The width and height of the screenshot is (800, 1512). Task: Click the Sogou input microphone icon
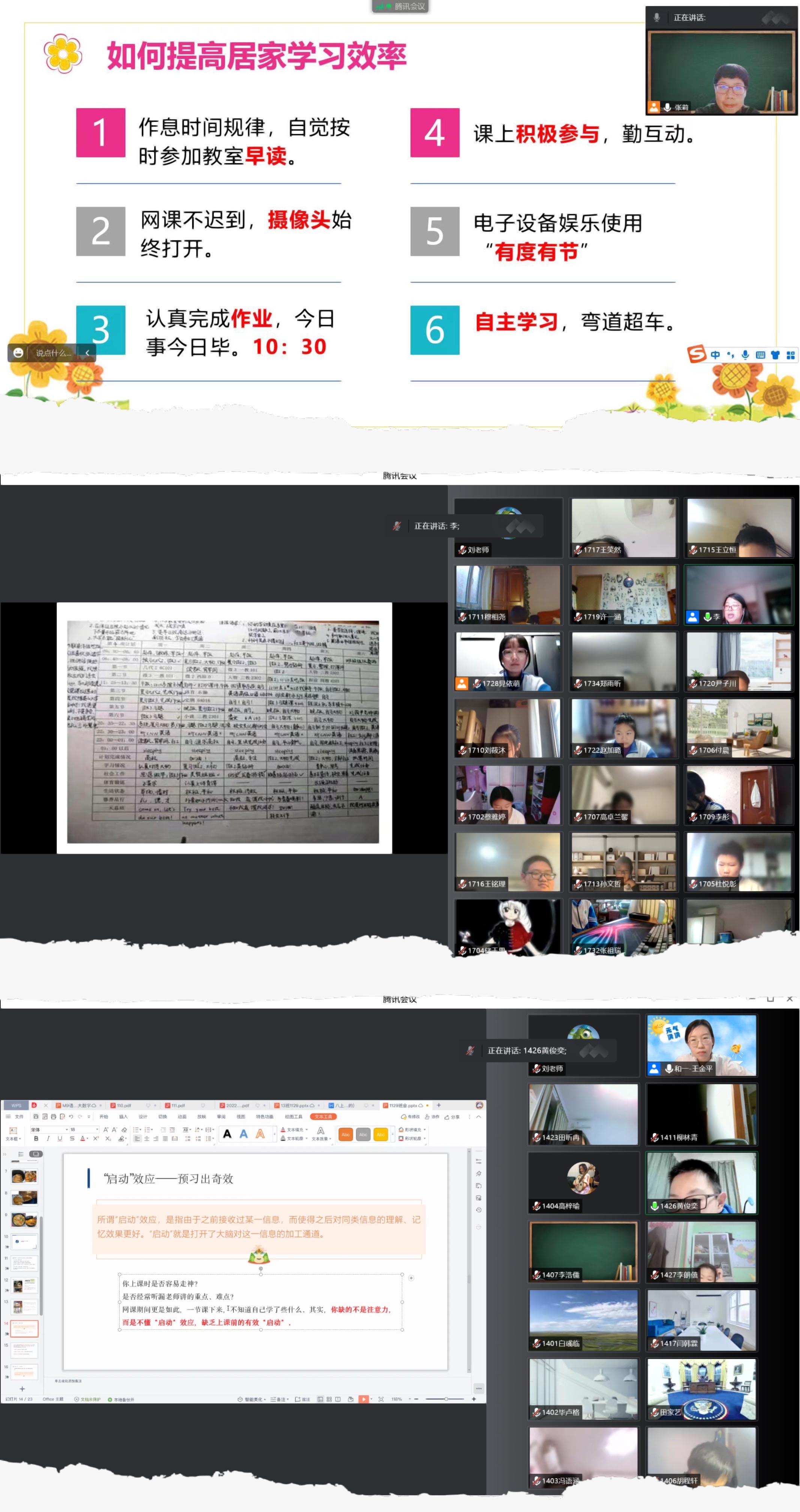pos(745,354)
